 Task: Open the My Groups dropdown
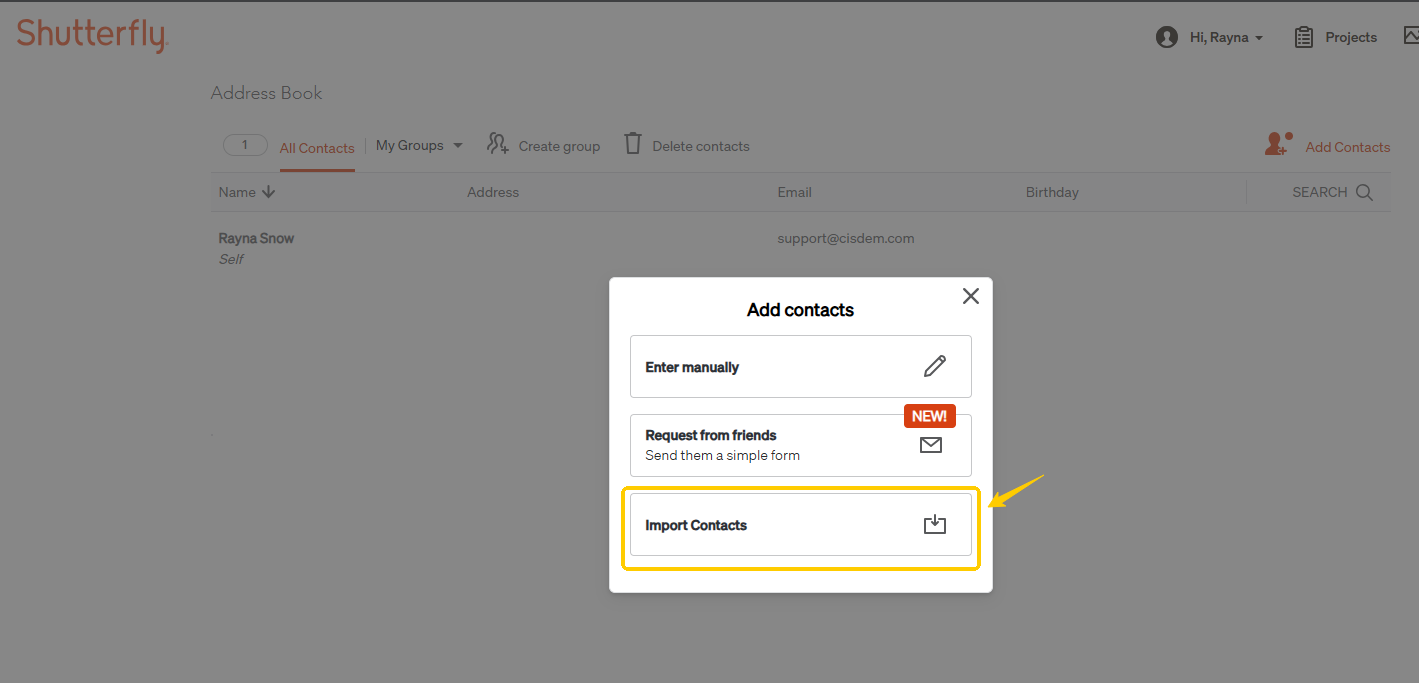419,145
